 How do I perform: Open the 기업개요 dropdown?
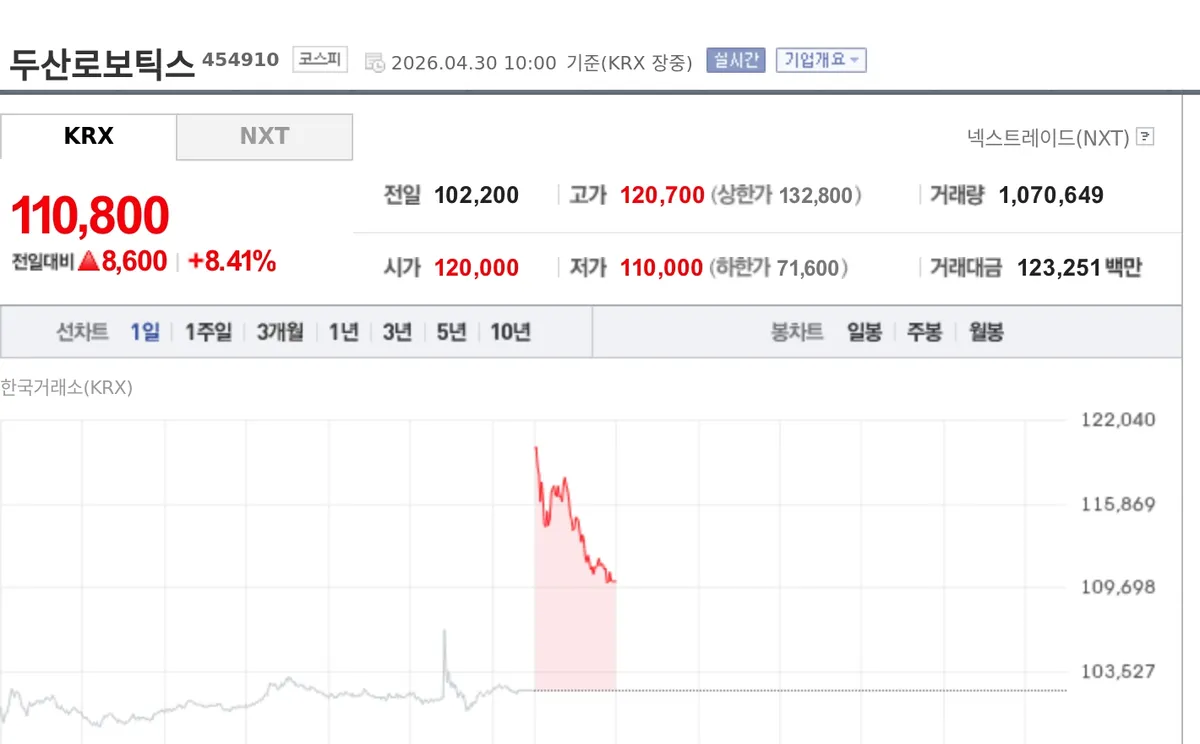pos(820,61)
